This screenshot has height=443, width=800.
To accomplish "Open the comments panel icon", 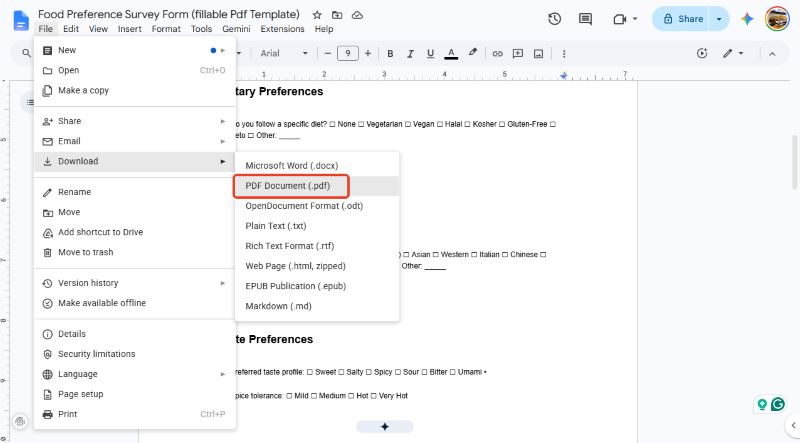I will [585, 19].
